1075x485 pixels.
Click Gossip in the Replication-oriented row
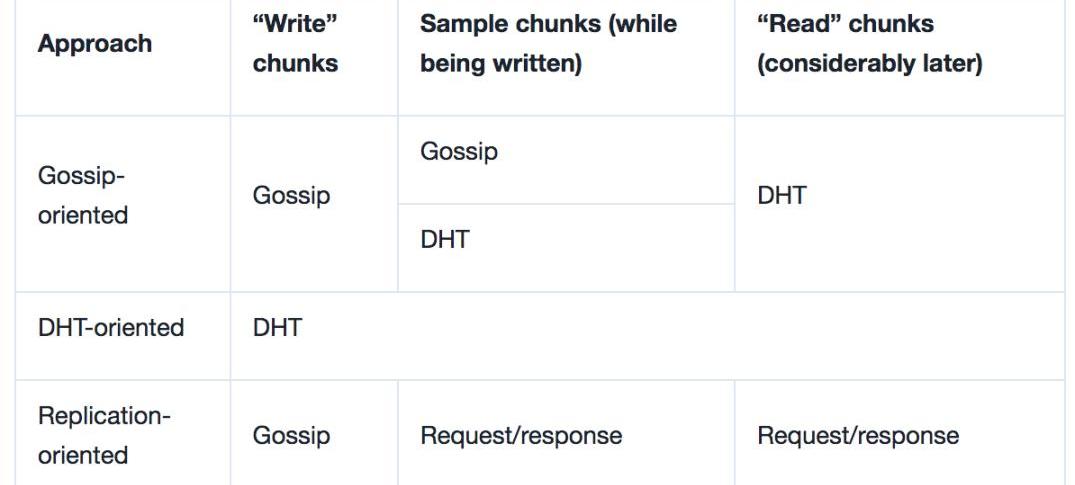pos(291,436)
